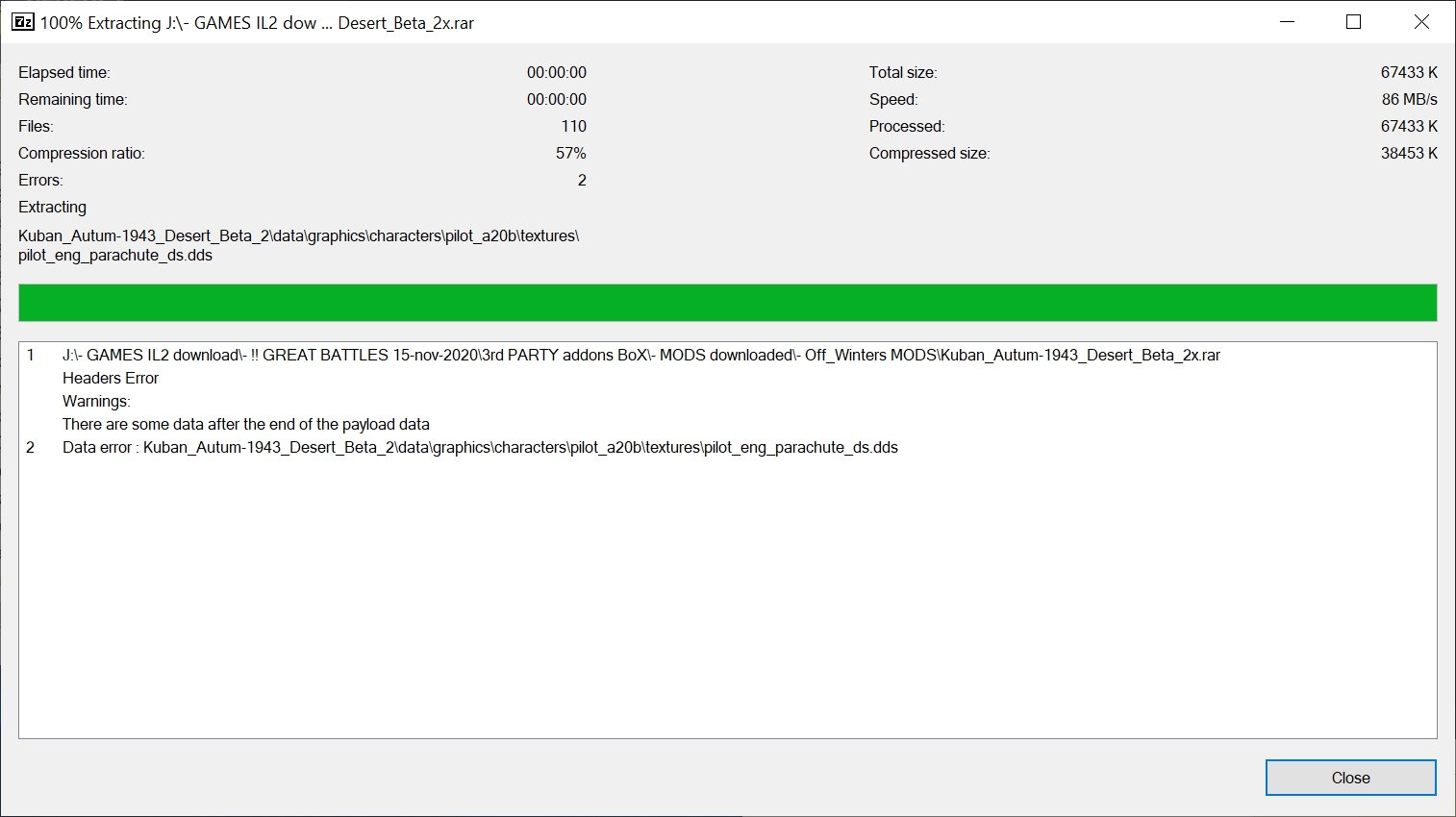Viewport: 1456px width, 817px height.
Task: Select the Warnings line in the error list
Action: click(96, 401)
